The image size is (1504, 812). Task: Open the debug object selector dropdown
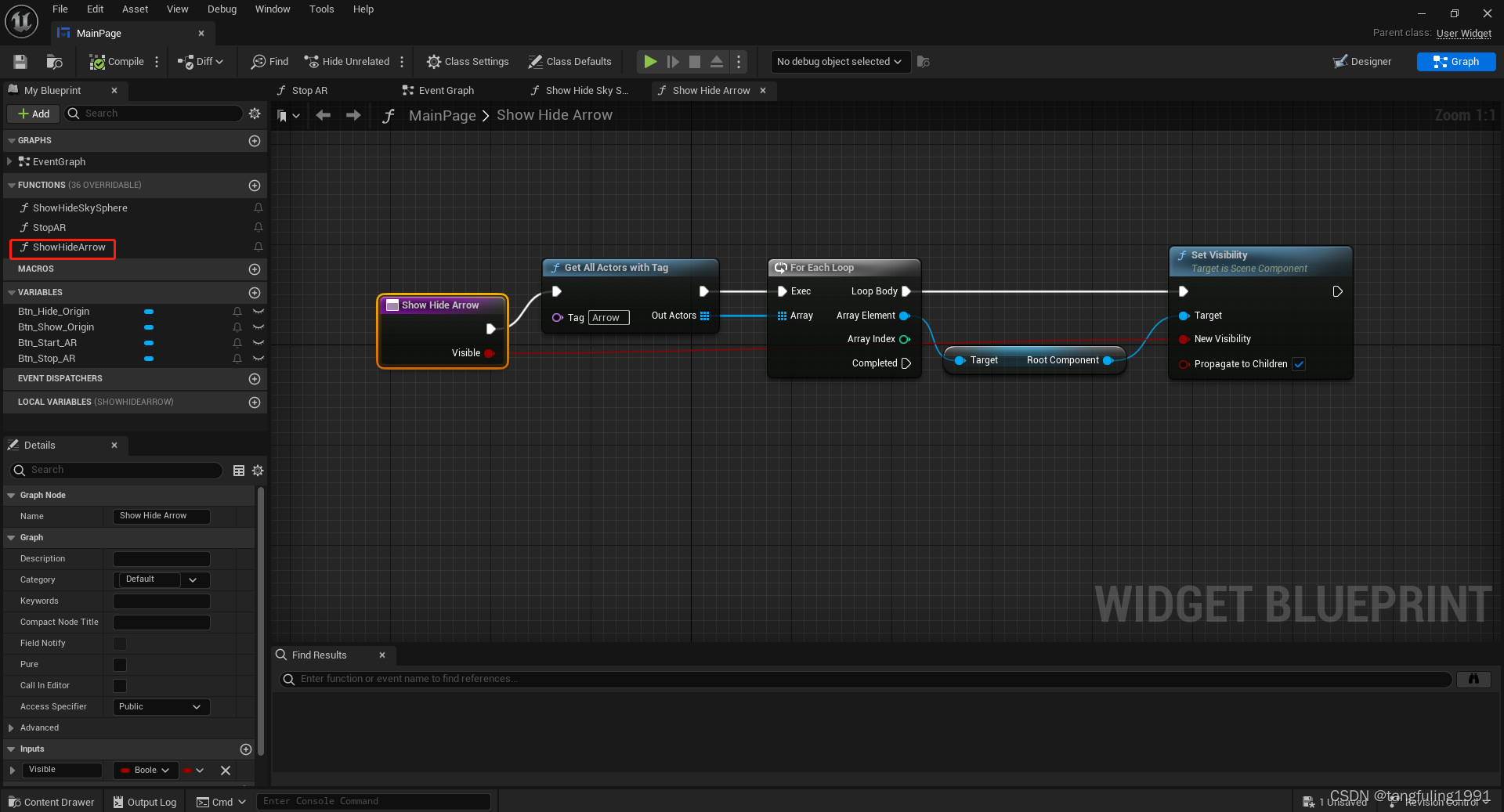(x=840, y=62)
